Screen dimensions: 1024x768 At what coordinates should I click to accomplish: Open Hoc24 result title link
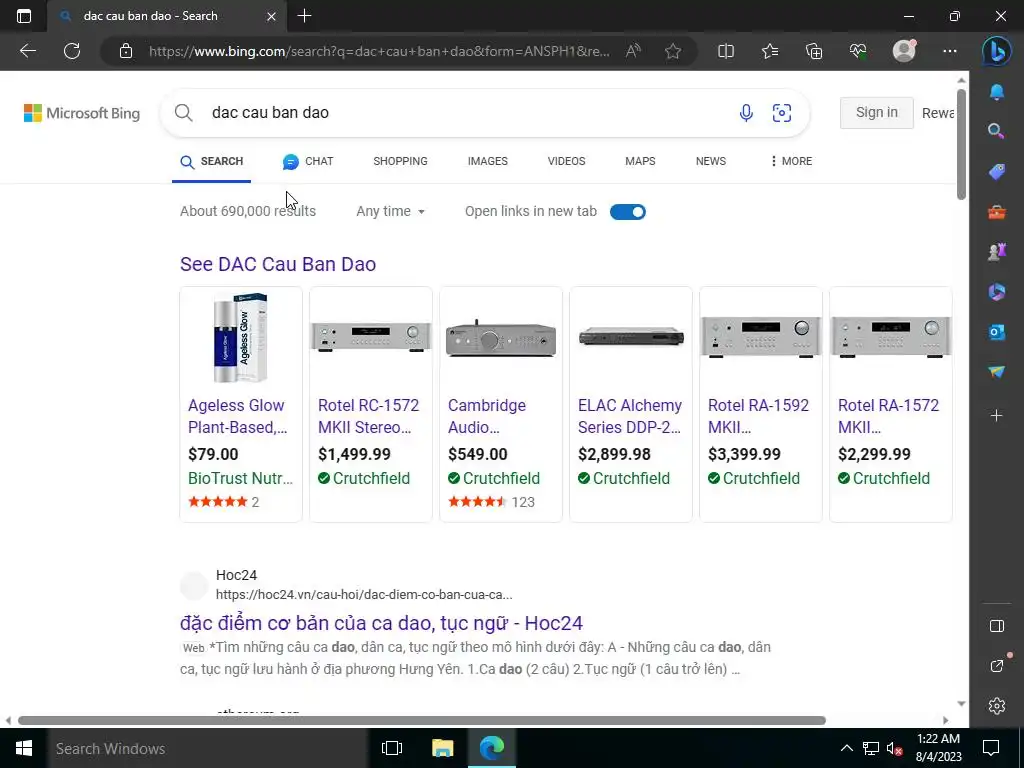[x=381, y=623]
